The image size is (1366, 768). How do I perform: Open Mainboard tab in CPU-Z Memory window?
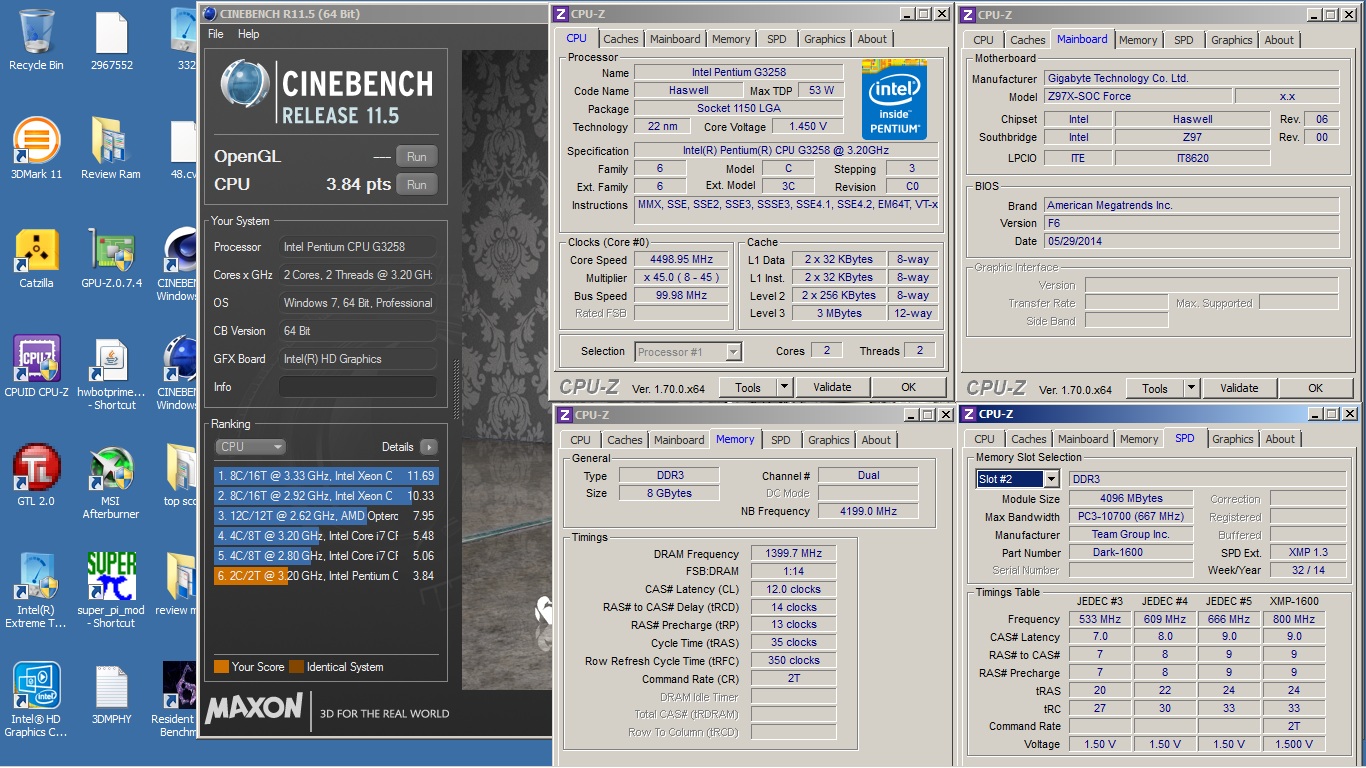679,440
